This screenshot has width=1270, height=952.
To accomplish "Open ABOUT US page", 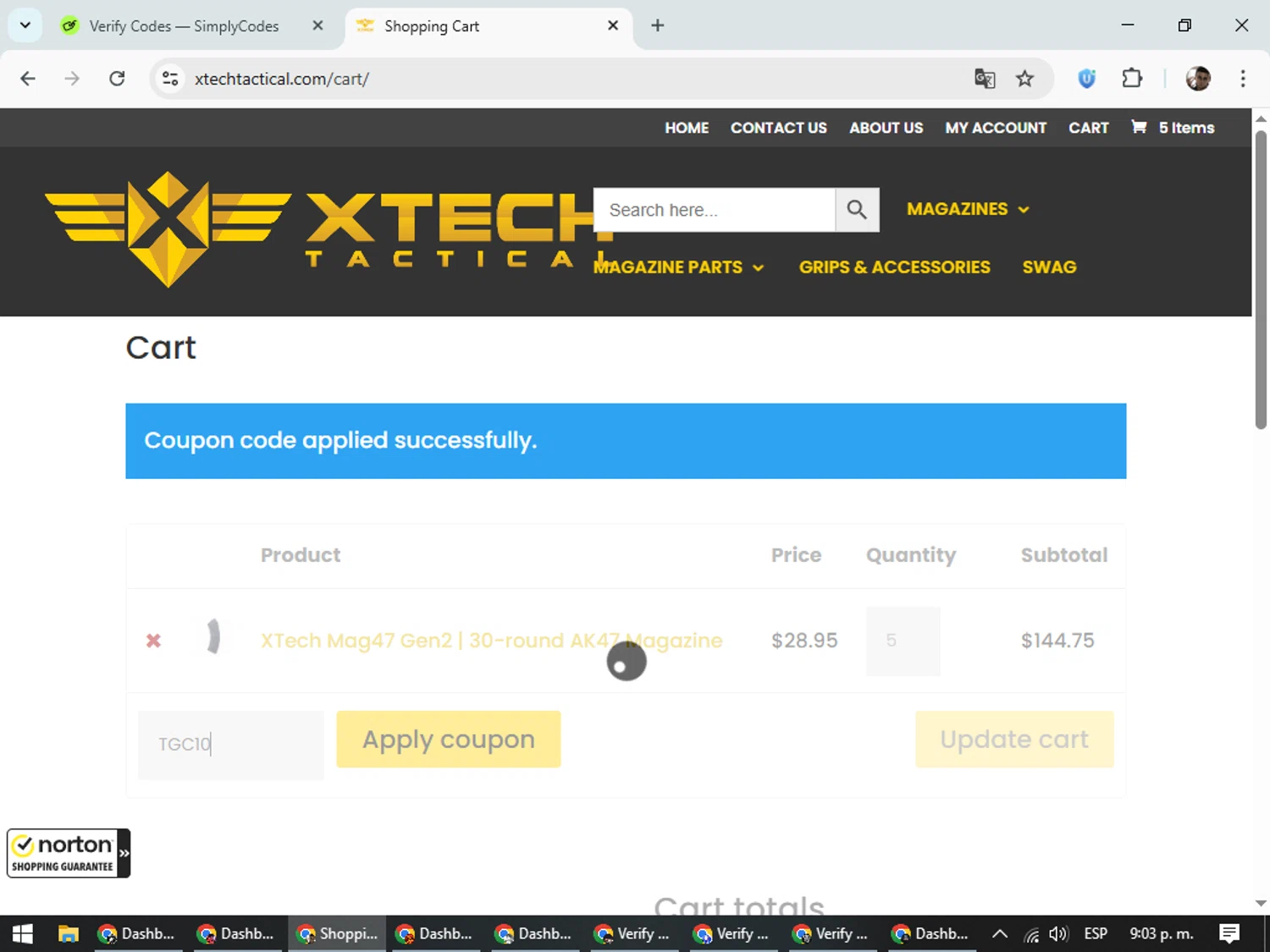I will click(x=886, y=128).
